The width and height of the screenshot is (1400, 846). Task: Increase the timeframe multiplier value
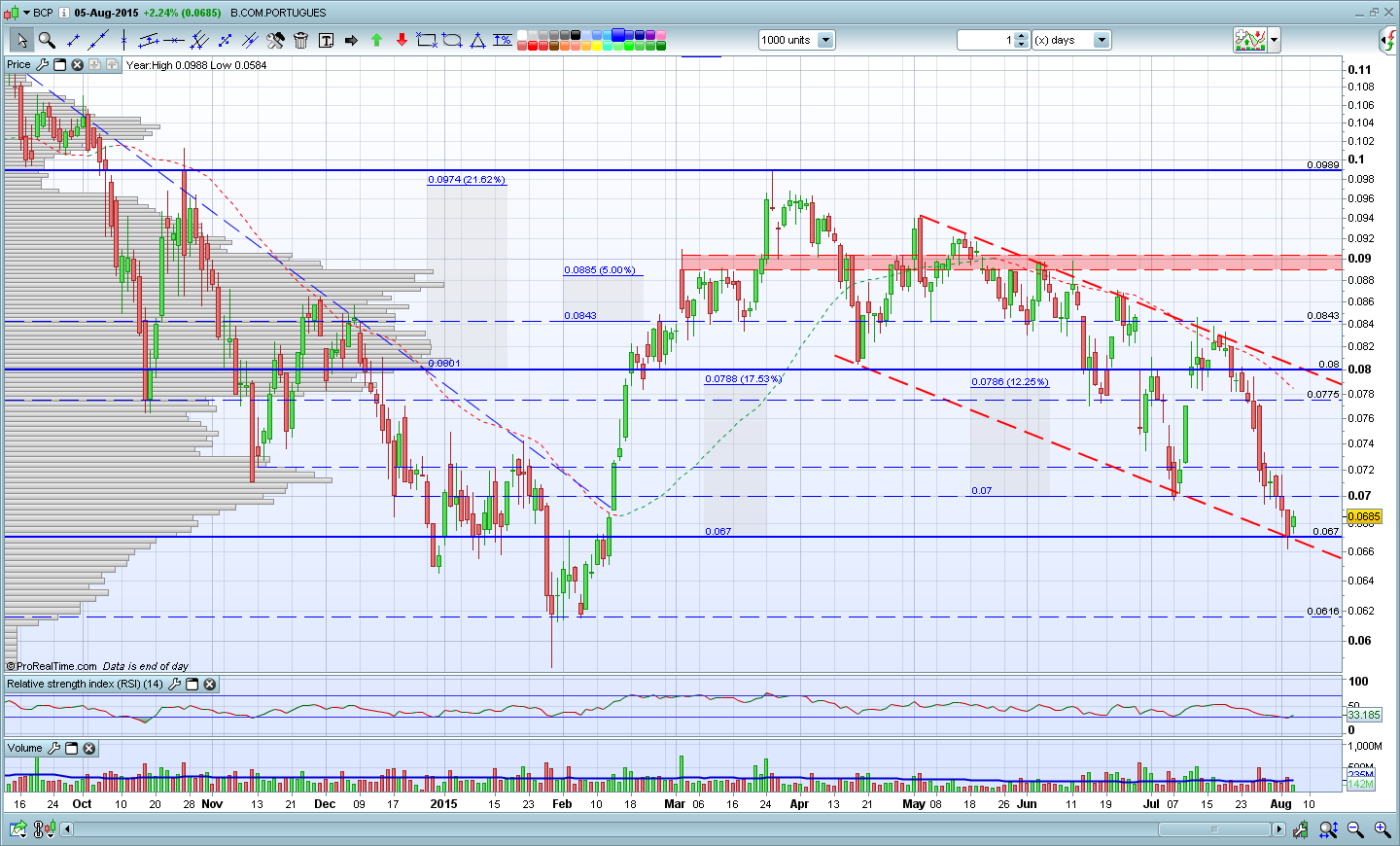(x=1022, y=36)
